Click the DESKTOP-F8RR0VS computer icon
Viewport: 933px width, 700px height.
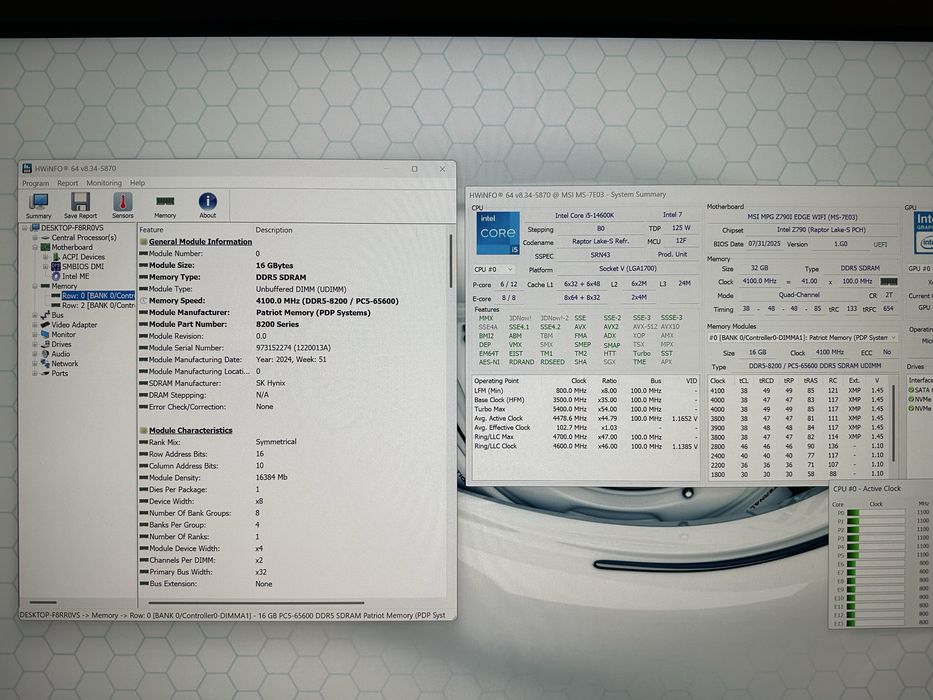pyautogui.click(x=35, y=228)
